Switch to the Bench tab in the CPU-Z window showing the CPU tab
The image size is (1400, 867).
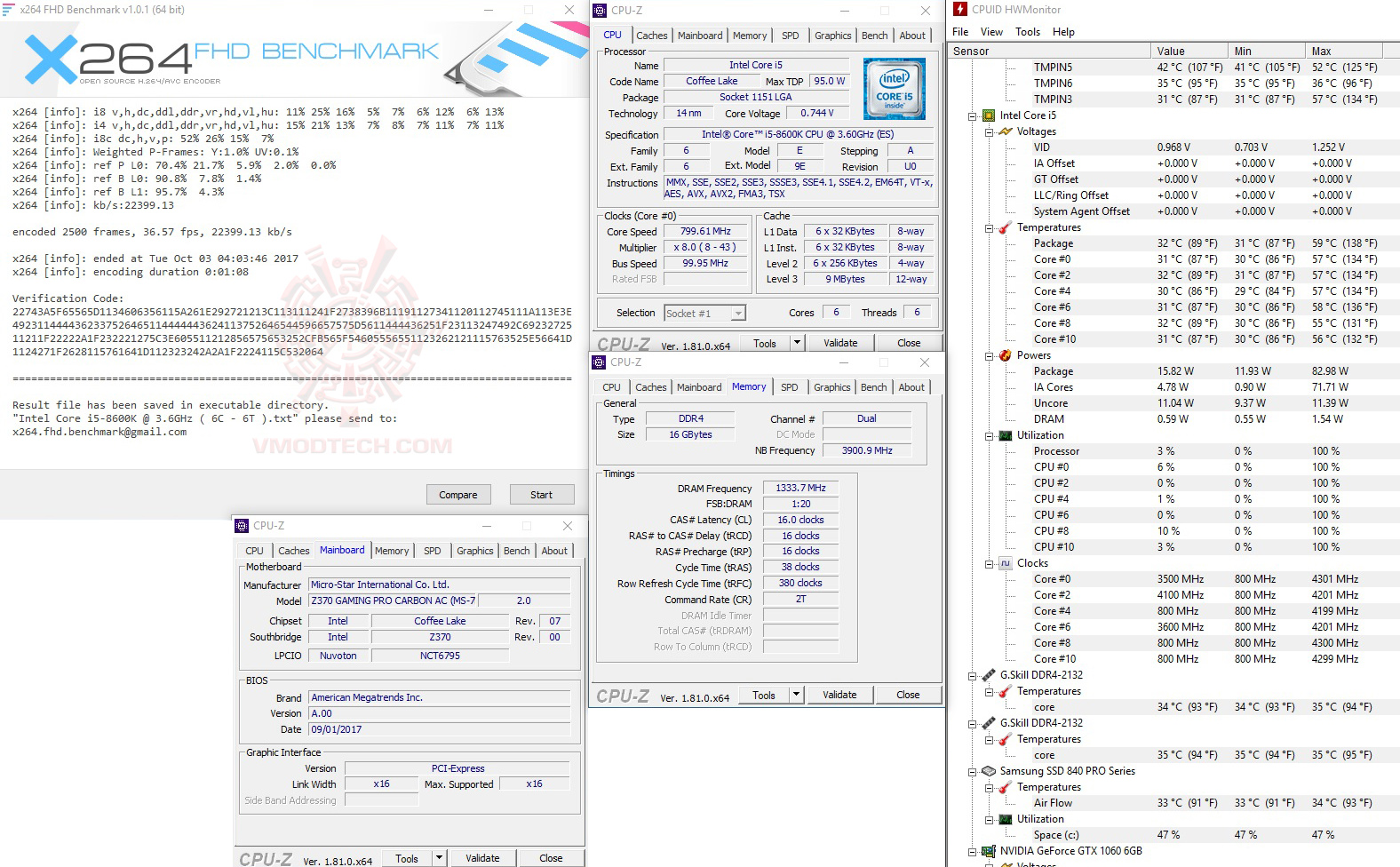[875, 36]
